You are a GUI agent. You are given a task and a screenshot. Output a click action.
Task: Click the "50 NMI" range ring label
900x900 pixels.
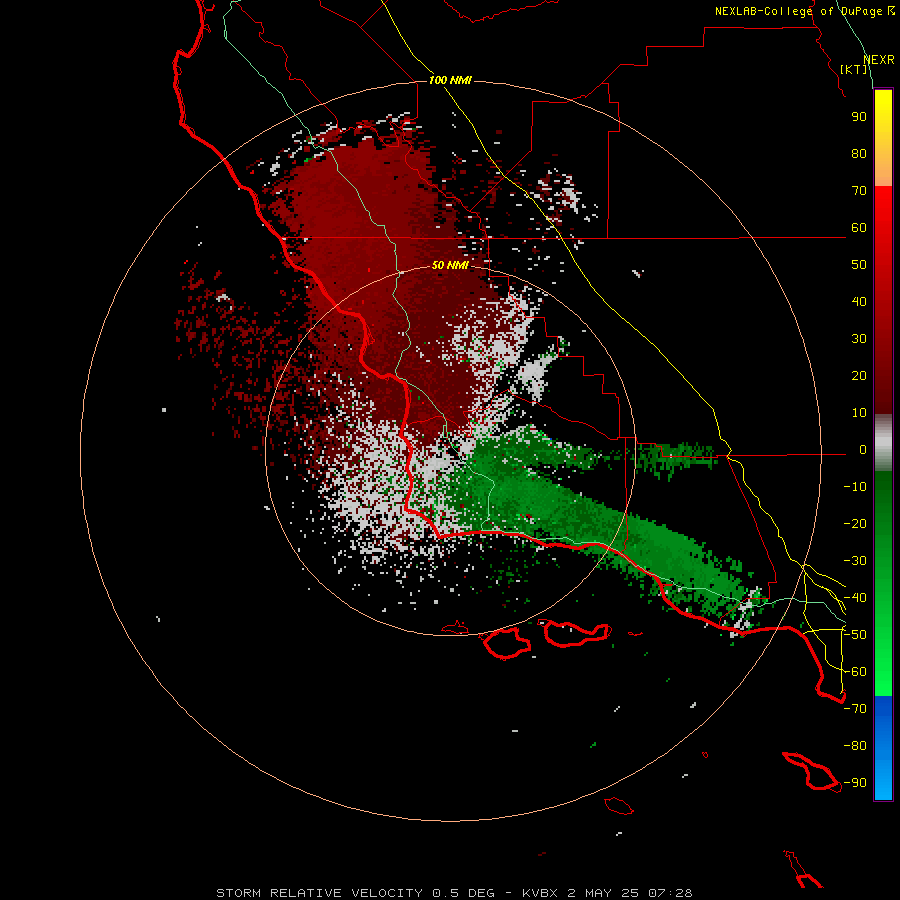click(450, 265)
